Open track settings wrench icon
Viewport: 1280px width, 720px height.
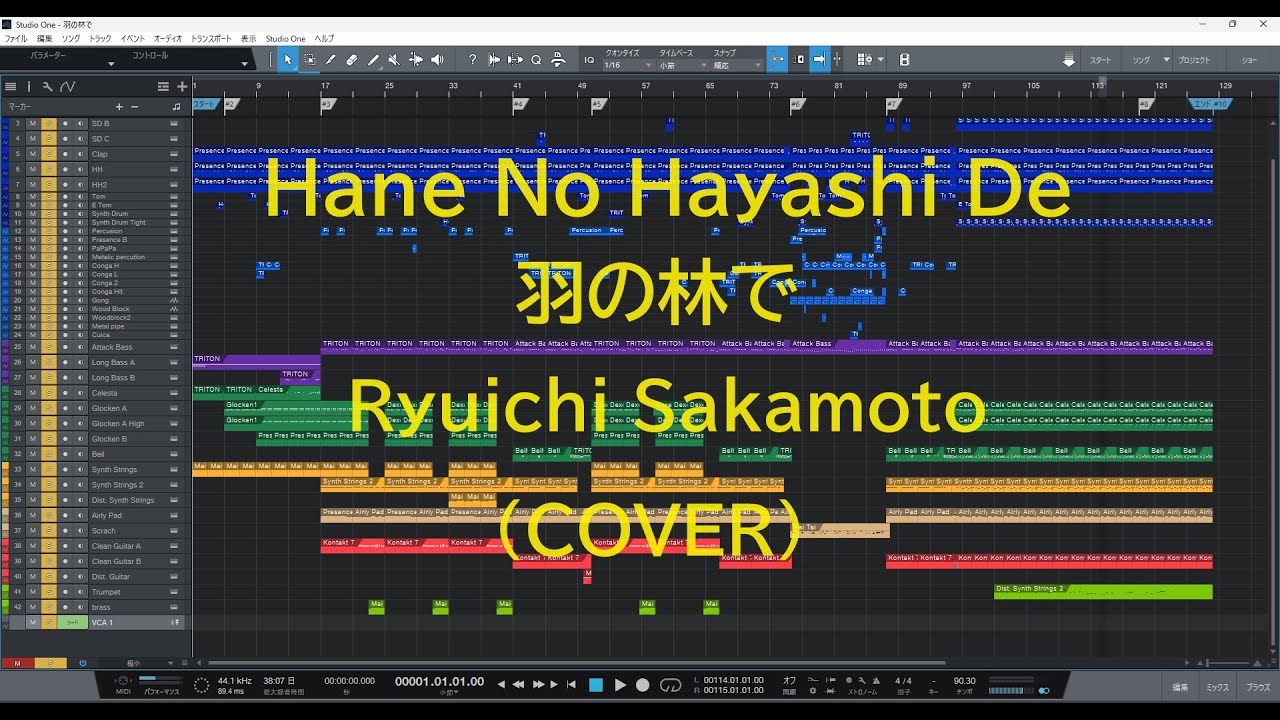pos(47,87)
